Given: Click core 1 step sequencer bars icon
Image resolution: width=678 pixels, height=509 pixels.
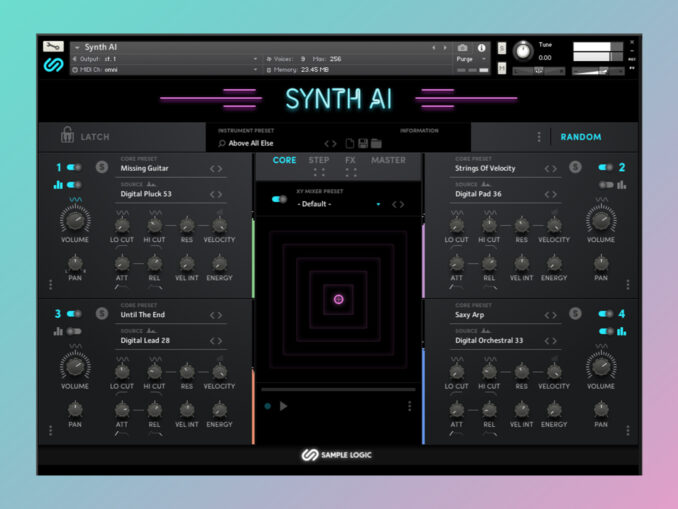Looking at the screenshot, I should [x=58, y=185].
